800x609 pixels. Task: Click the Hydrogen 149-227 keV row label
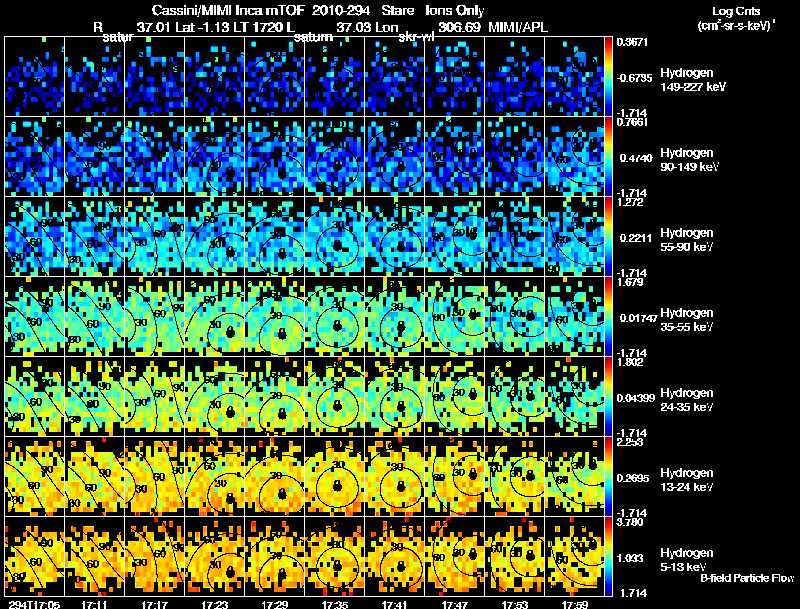(692, 80)
